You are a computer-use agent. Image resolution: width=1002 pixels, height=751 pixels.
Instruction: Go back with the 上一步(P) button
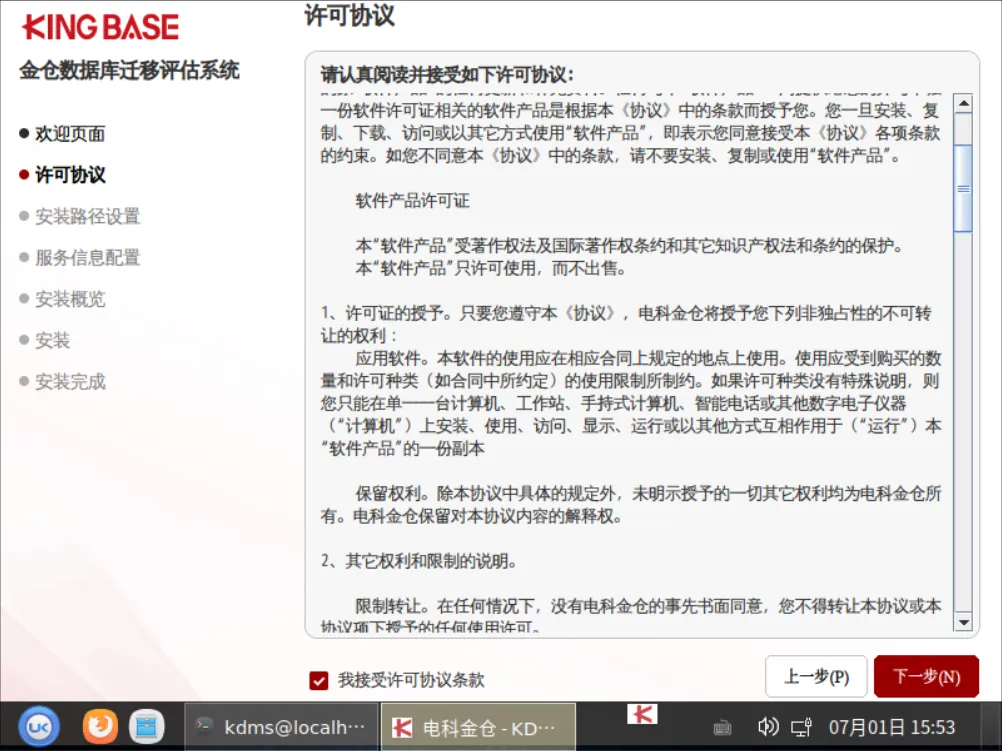[x=816, y=676]
